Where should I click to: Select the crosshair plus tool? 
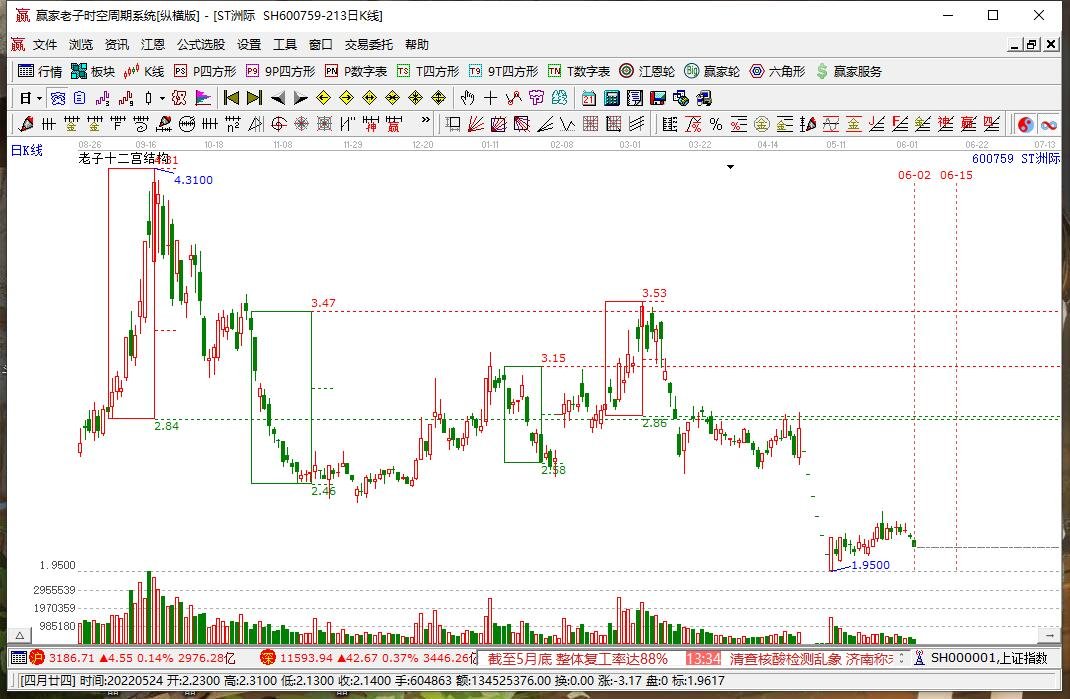(x=490, y=98)
